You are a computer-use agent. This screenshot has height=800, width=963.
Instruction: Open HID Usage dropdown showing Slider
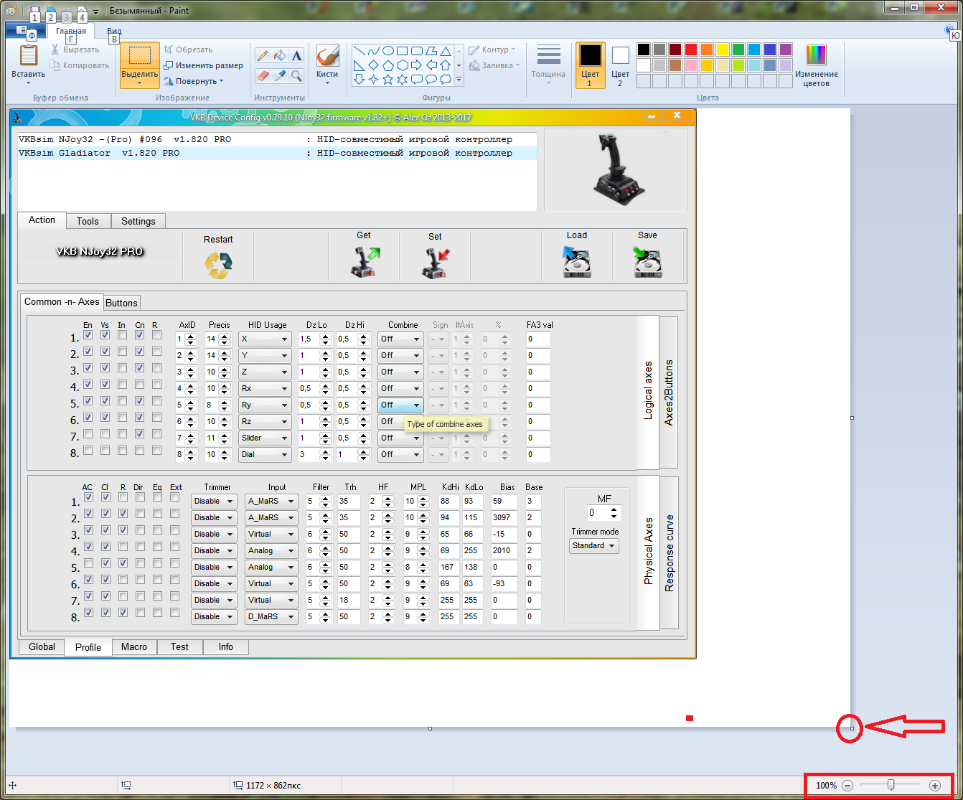(x=264, y=438)
